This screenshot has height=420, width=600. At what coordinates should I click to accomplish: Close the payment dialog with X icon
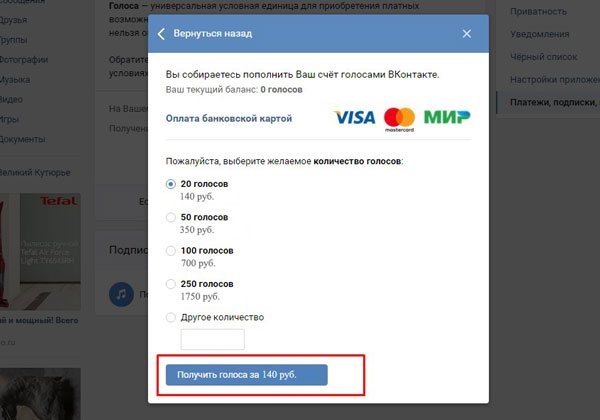pyautogui.click(x=466, y=34)
